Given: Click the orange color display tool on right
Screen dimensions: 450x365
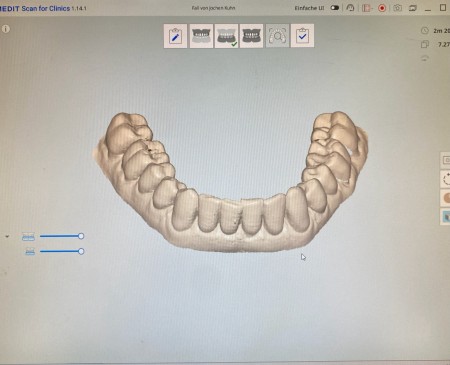Looking at the screenshot, I should [x=446, y=198].
